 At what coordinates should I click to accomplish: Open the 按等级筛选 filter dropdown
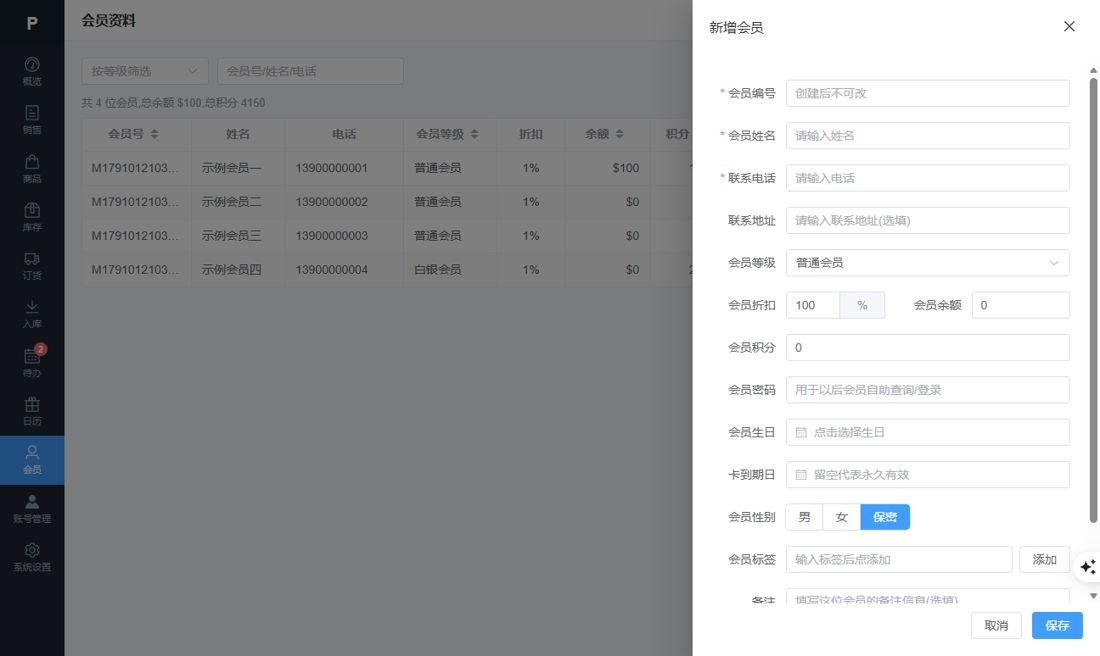tap(145, 71)
